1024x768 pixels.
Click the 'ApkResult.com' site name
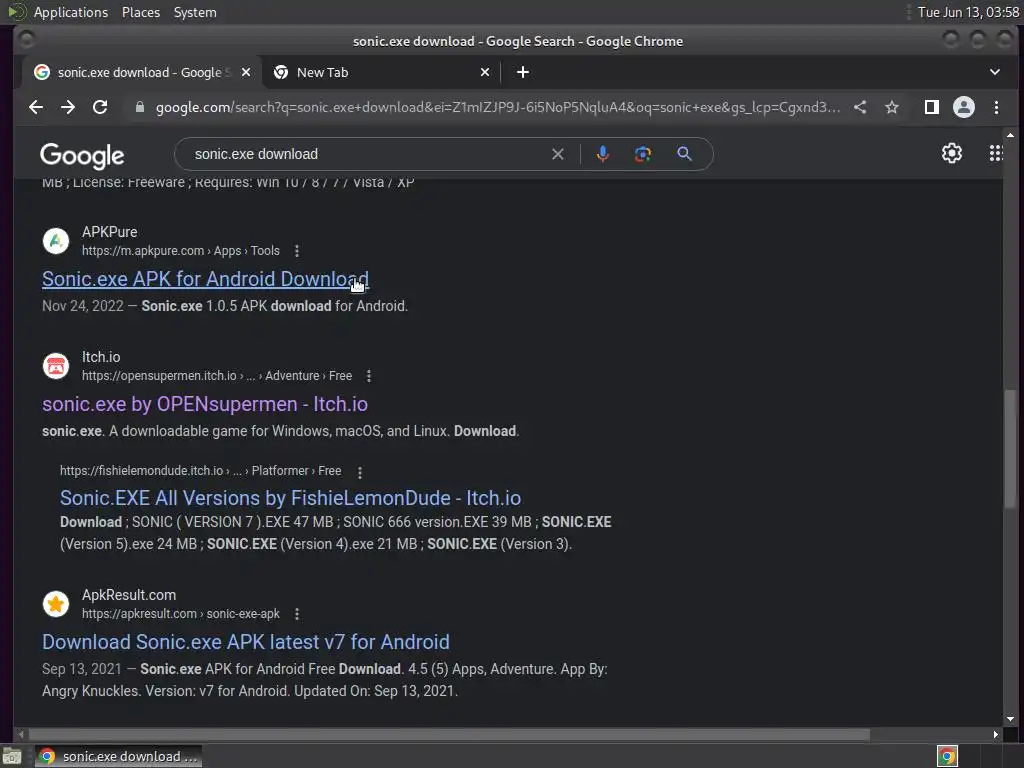pyautogui.click(x=129, y=595)
